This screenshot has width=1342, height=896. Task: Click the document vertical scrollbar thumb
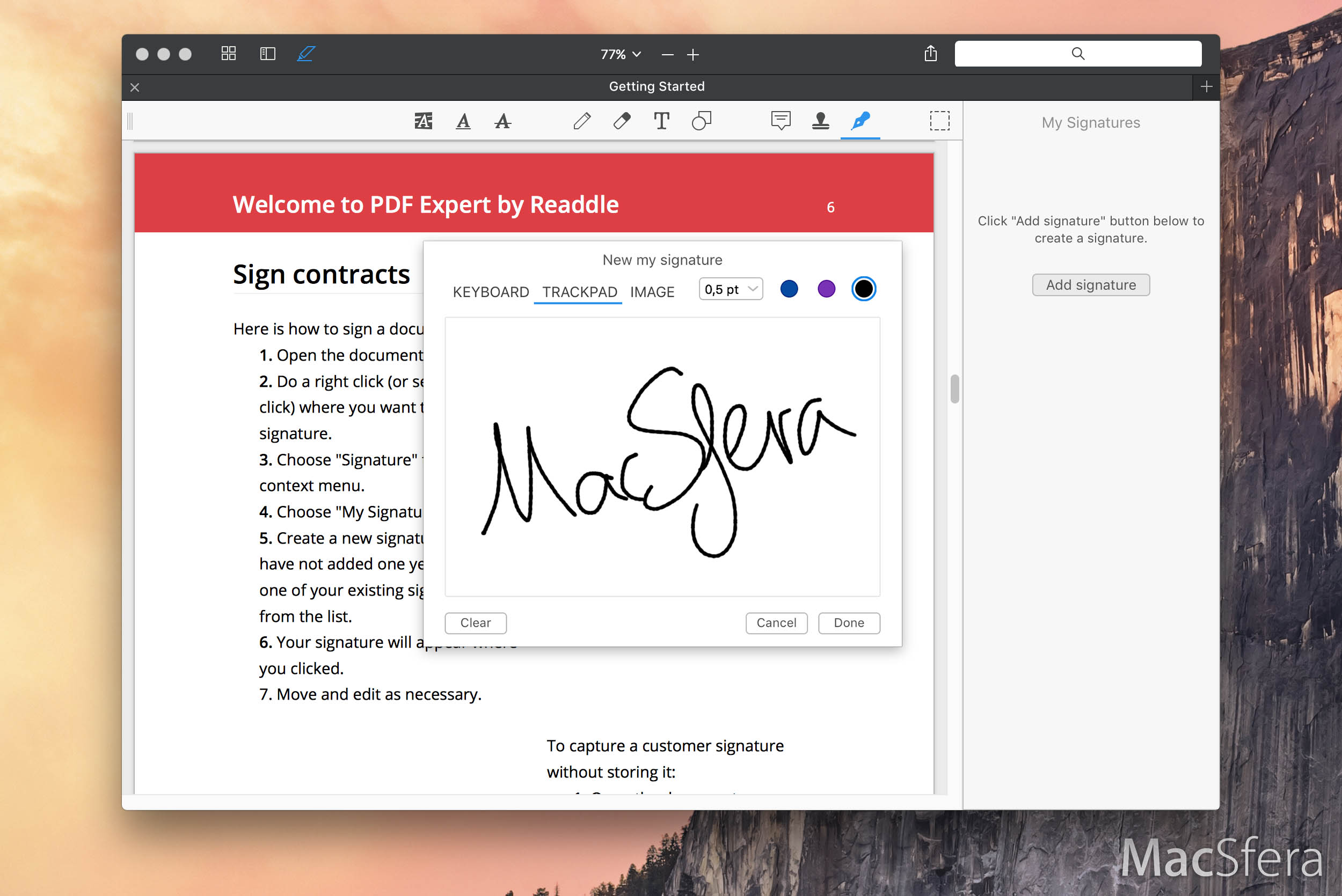click(x=954, y=389)
